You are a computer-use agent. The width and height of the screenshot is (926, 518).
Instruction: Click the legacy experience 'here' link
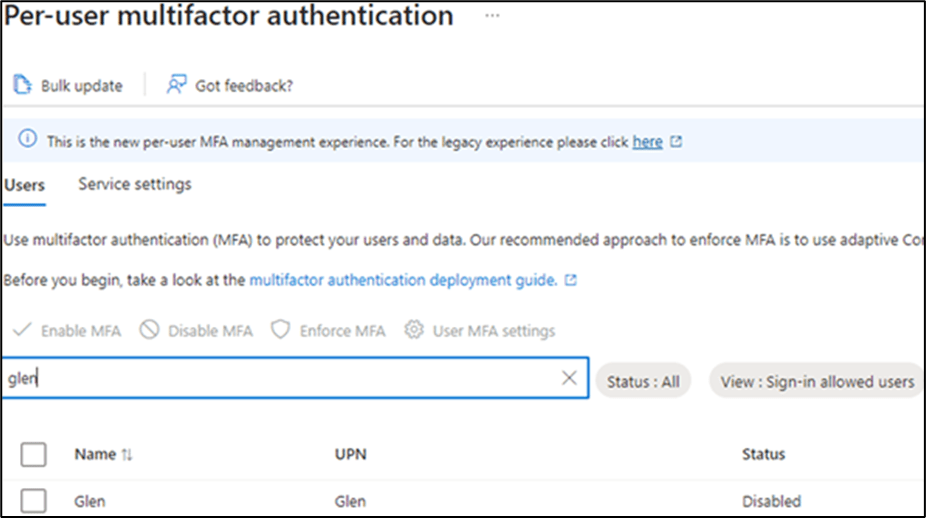click(647, 142)
